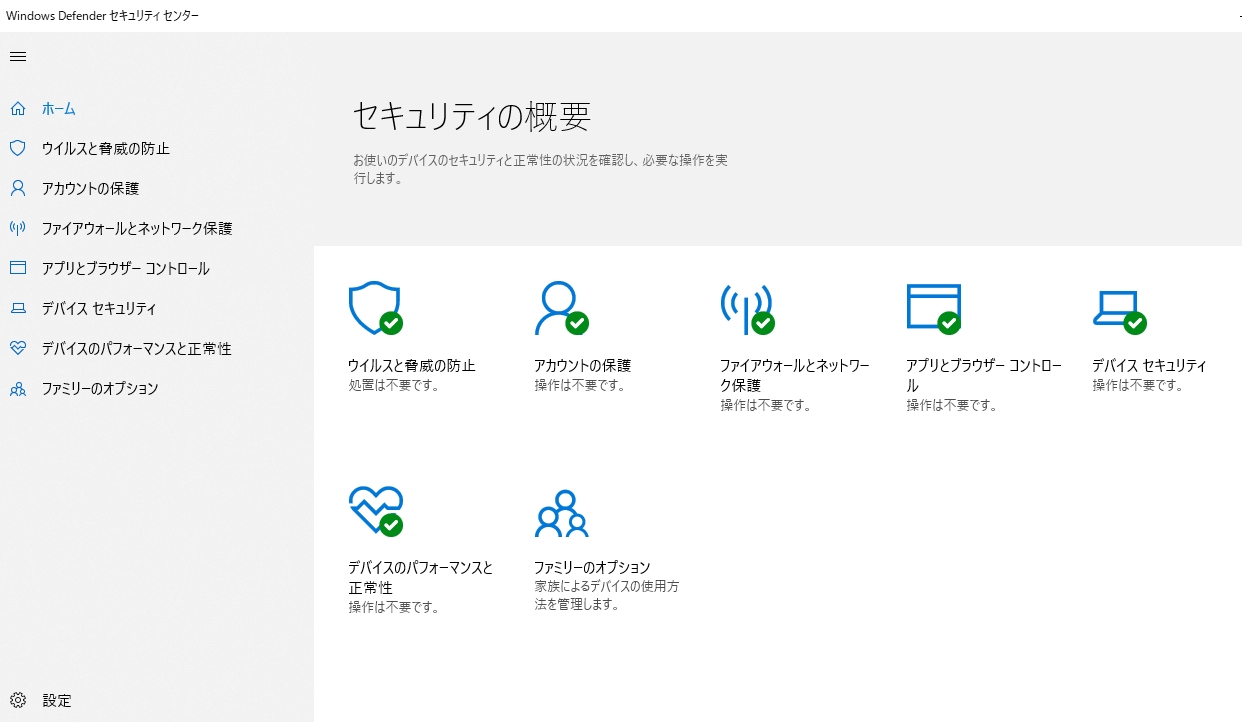
Task: Click the ウイルスと脅威の防止 tile title
Action: (412, 365)
